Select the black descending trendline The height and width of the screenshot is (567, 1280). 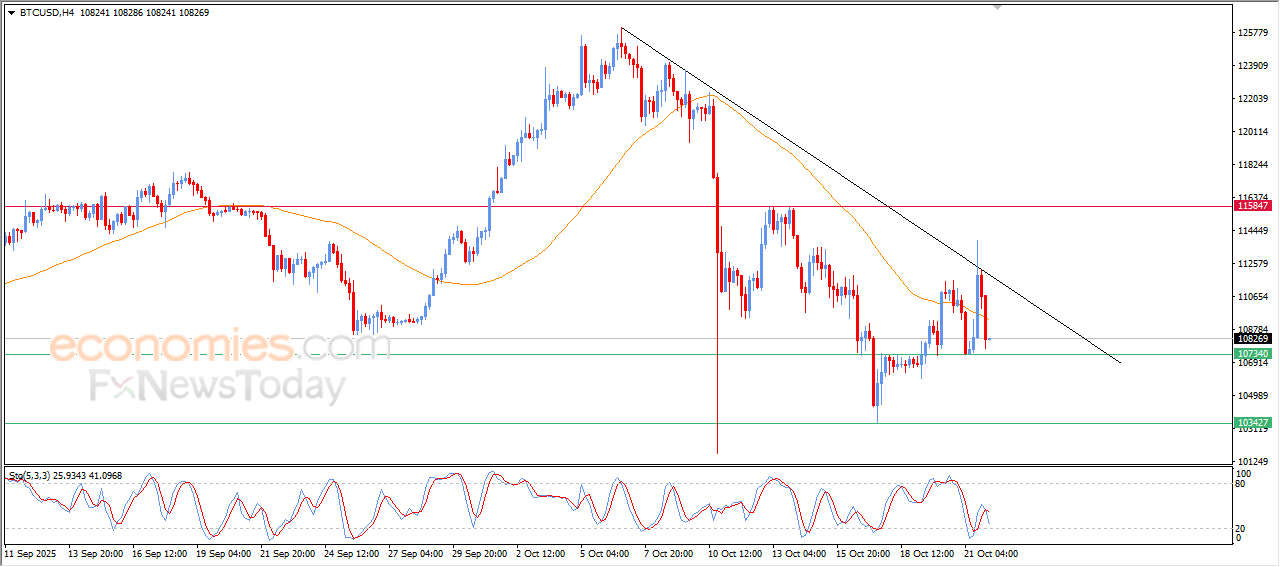870,195
